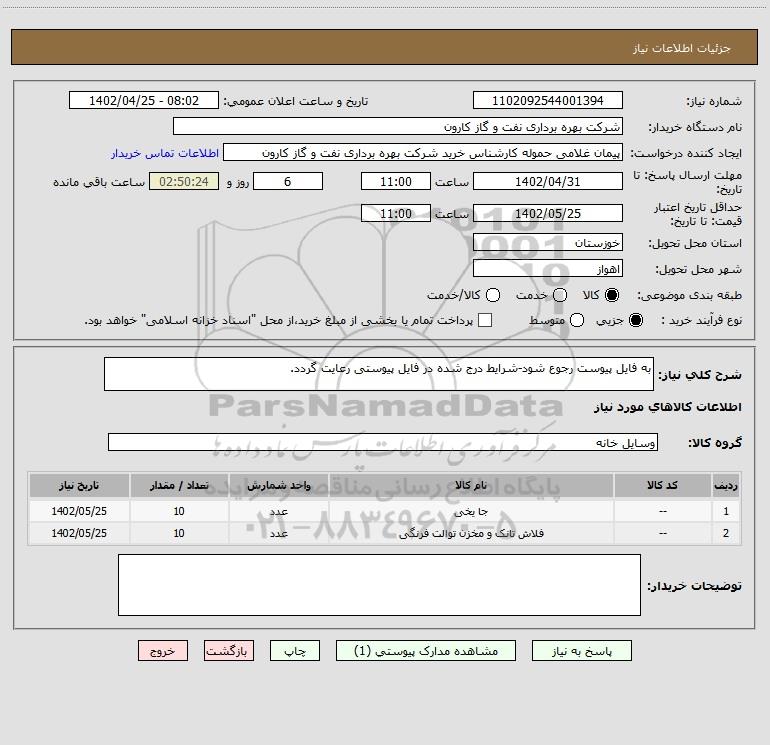Select the جزیی purchase type radio
The width and height of the screenshot is (770, 745).
[636, 320]
